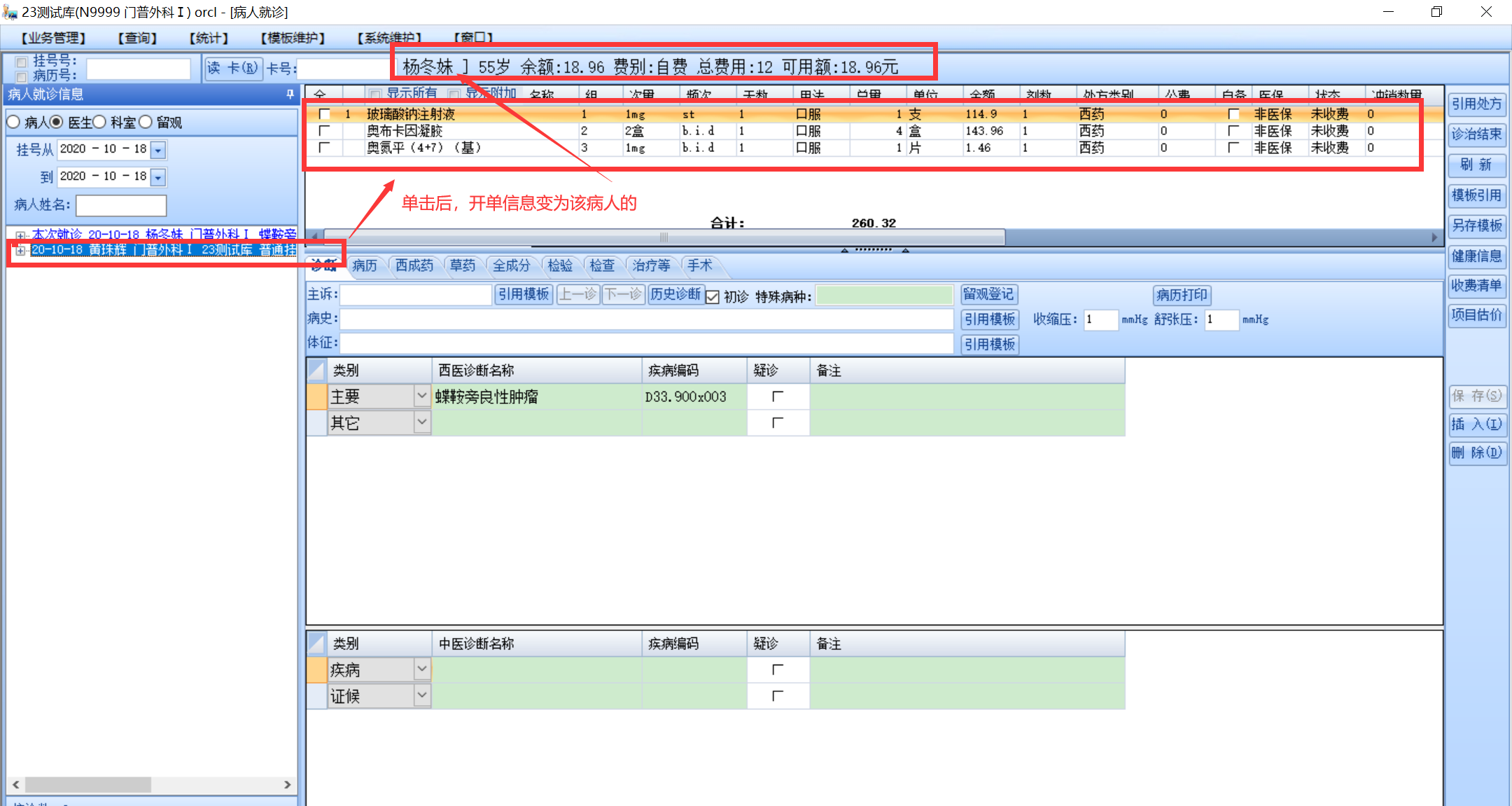The image size is (1512, 806).
Task: Click the 删除(D) button
Action: click(x=1476, y=452)
